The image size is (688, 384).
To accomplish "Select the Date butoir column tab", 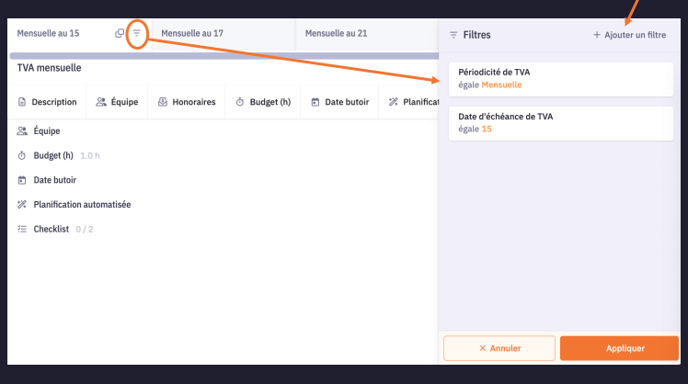I will pos(340,102).
